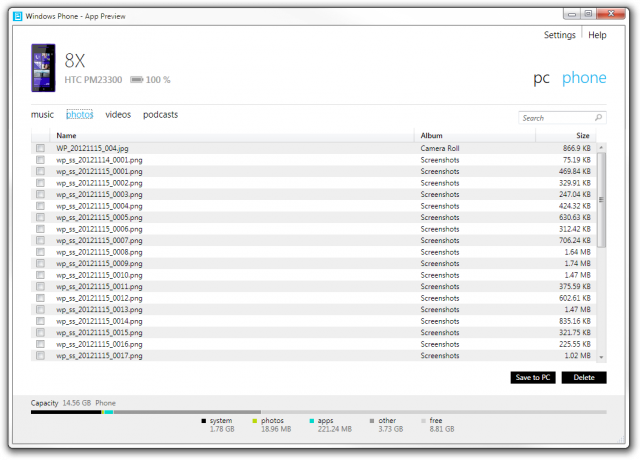
Task: Click the cyan apps legend square
Action: tap(311, 421)
